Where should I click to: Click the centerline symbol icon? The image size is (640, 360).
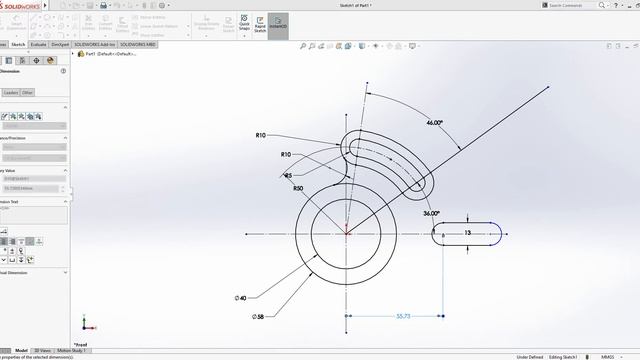click(21, 251)
